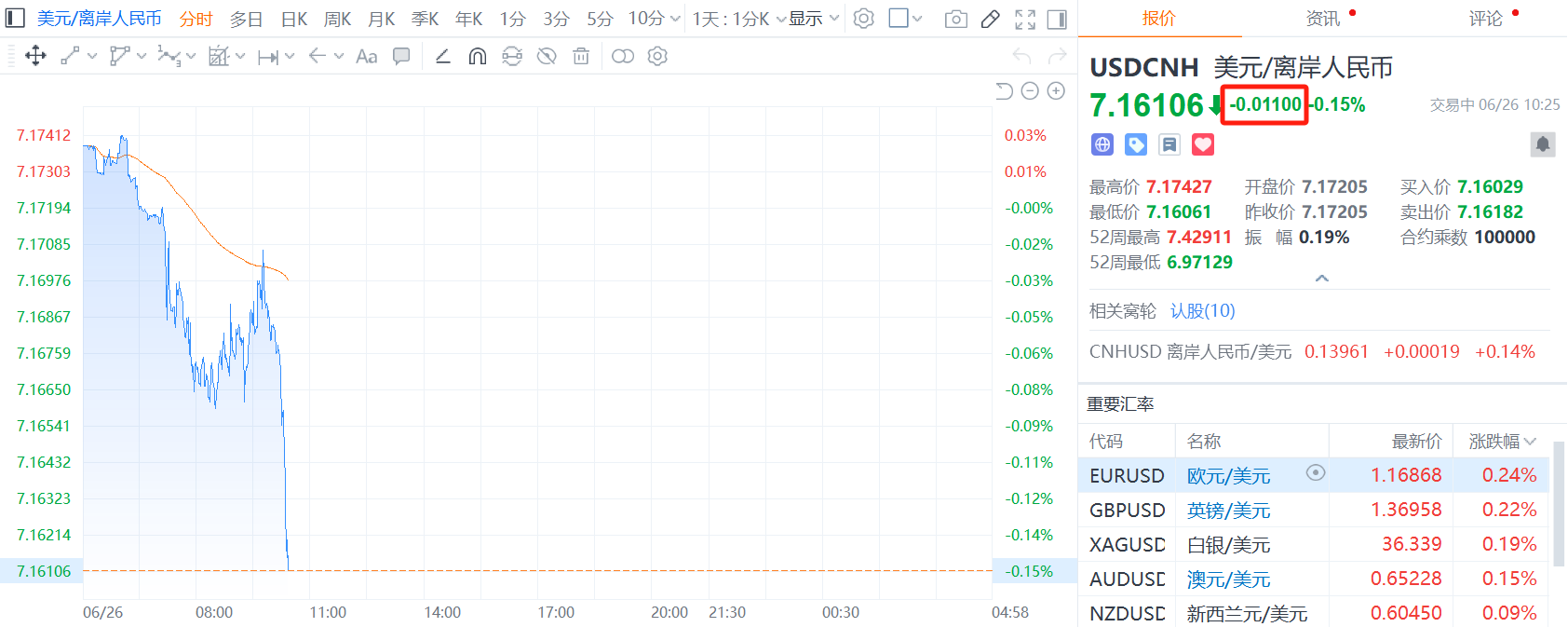Viewport: 1568px width, 627px height.
Task: Click the trash delete drawings icon
Action: (581, 56)
